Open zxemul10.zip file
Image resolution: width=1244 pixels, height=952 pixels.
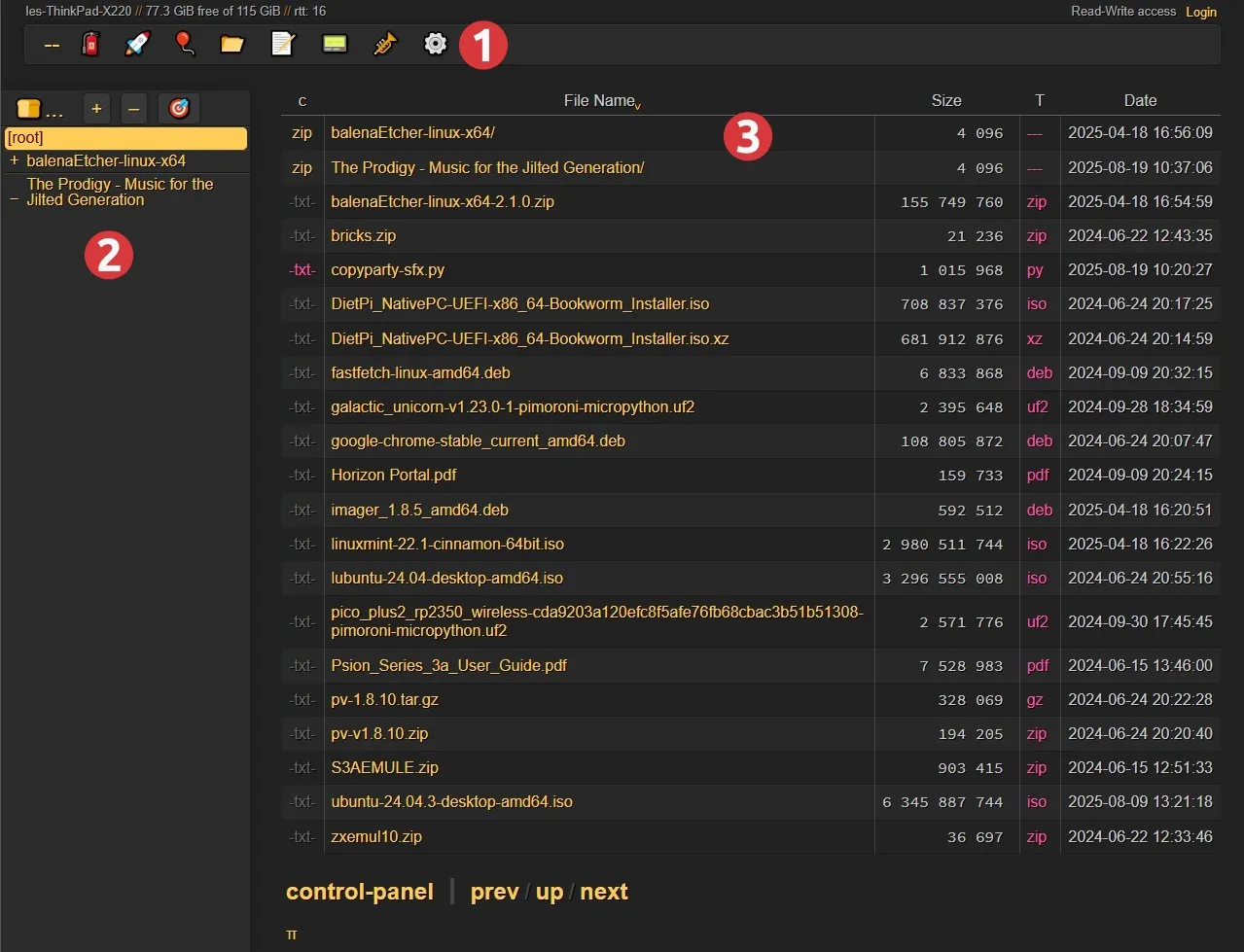point(376,837)
